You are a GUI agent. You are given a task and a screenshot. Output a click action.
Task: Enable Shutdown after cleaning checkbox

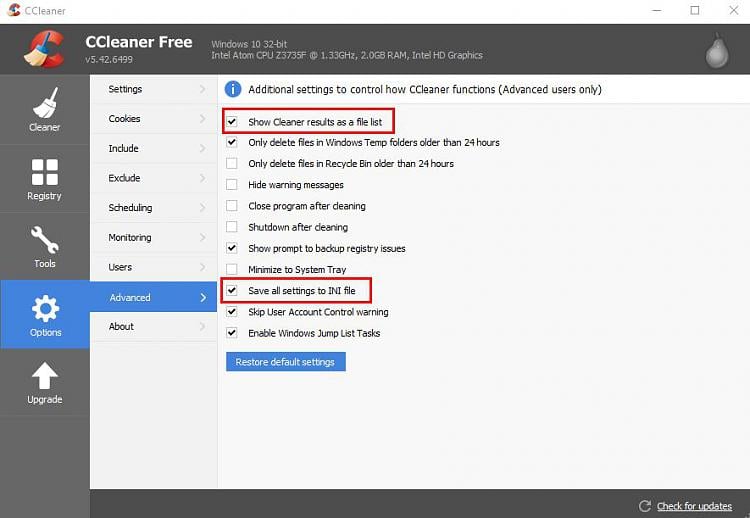pyautogui.click(x=232, y=227)
